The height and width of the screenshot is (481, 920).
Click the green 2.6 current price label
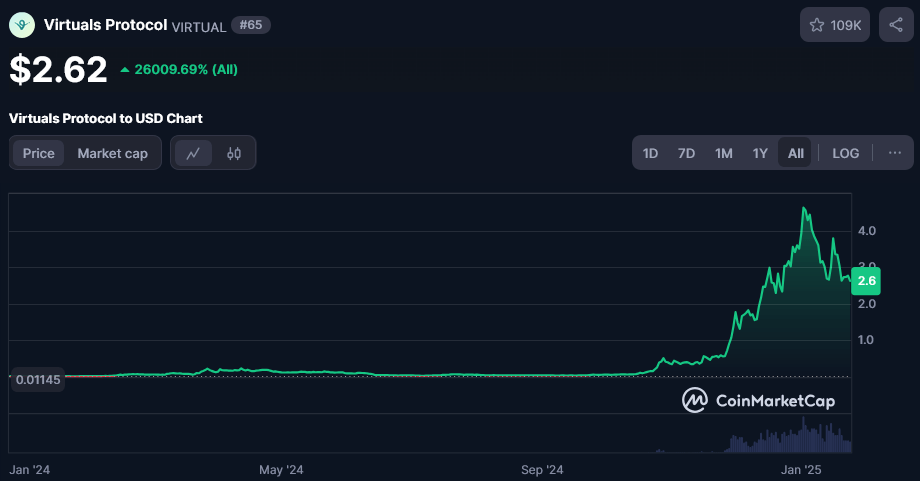(866, 281)
